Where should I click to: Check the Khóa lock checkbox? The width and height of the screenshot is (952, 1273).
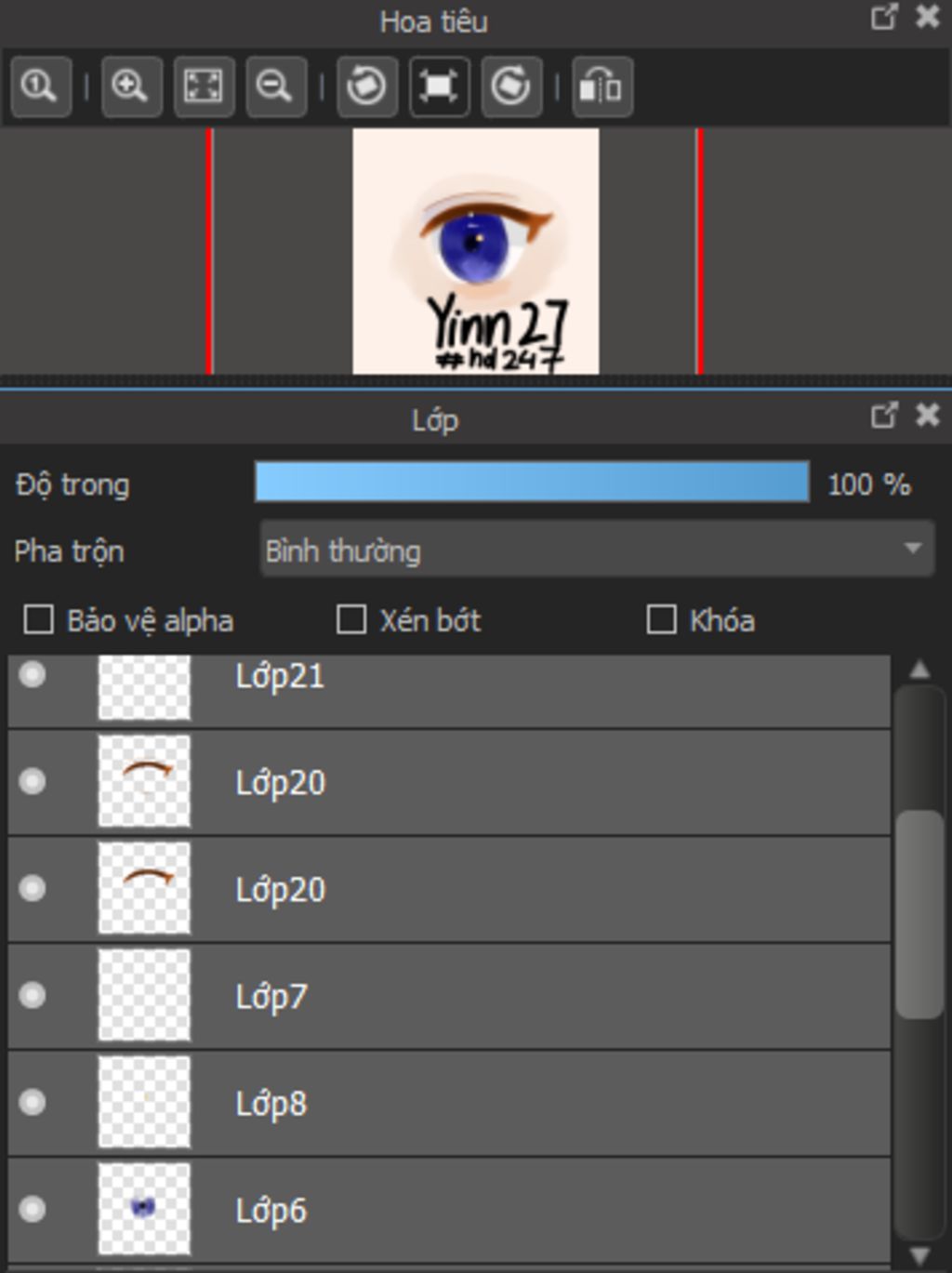click(x=661, y=619)
